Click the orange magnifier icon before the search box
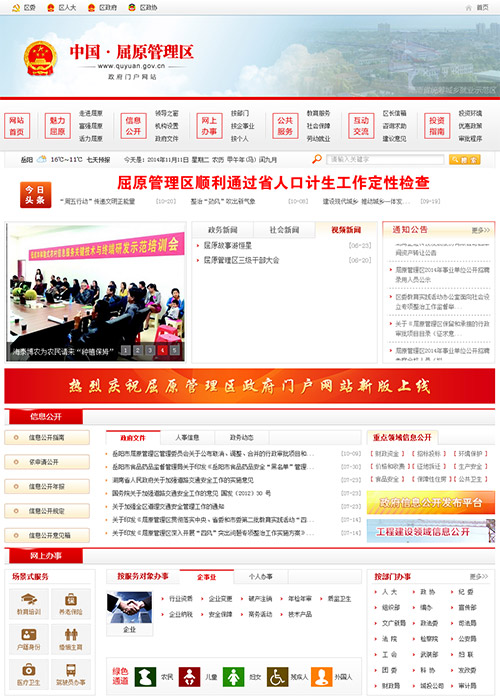 [317, 159]
